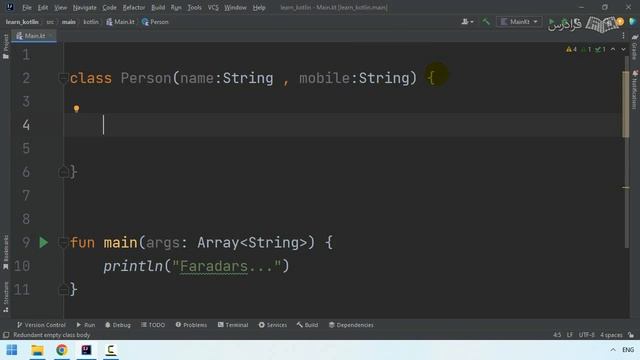Image resolution: width=640 pixels, height=360 pixels.
Task: Open the VCS menu
Action: pos(213,7)
